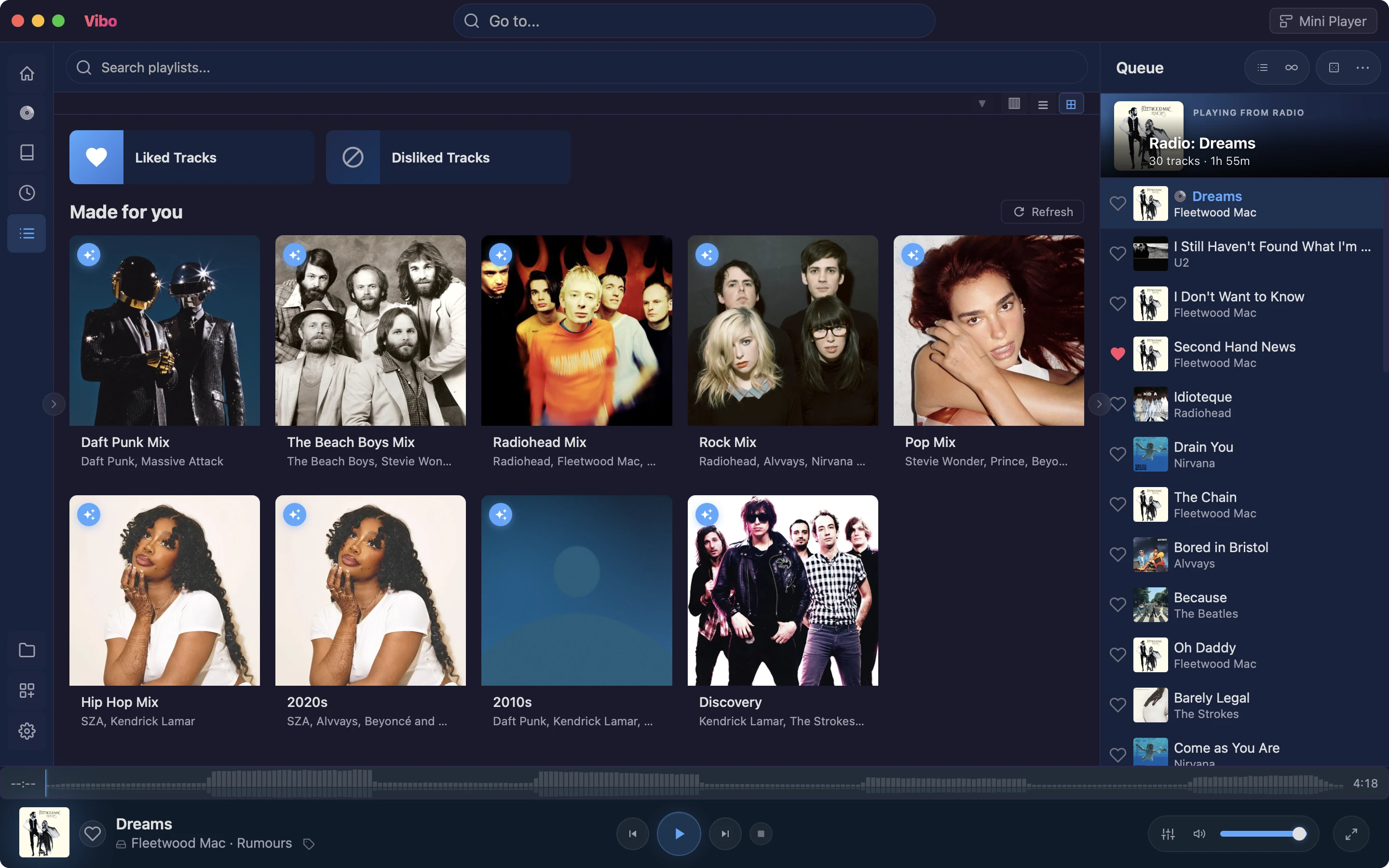Open Liked Tracks playlist

click(x=191, y=157)
